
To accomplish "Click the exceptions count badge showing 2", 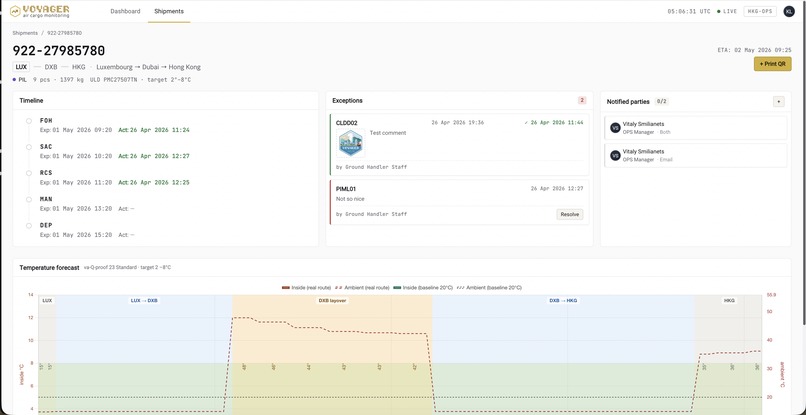I will click(x=582, y=100).
